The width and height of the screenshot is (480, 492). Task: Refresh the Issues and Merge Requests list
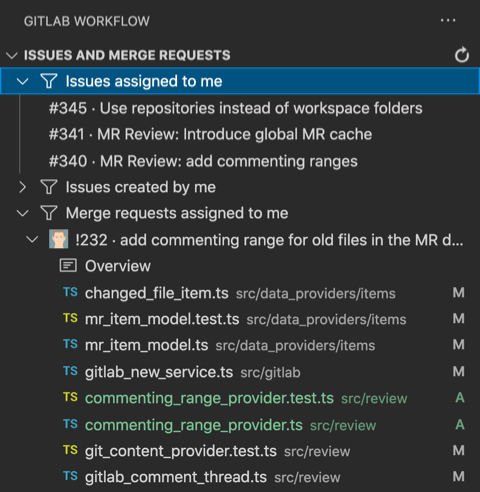coord(462,55)
